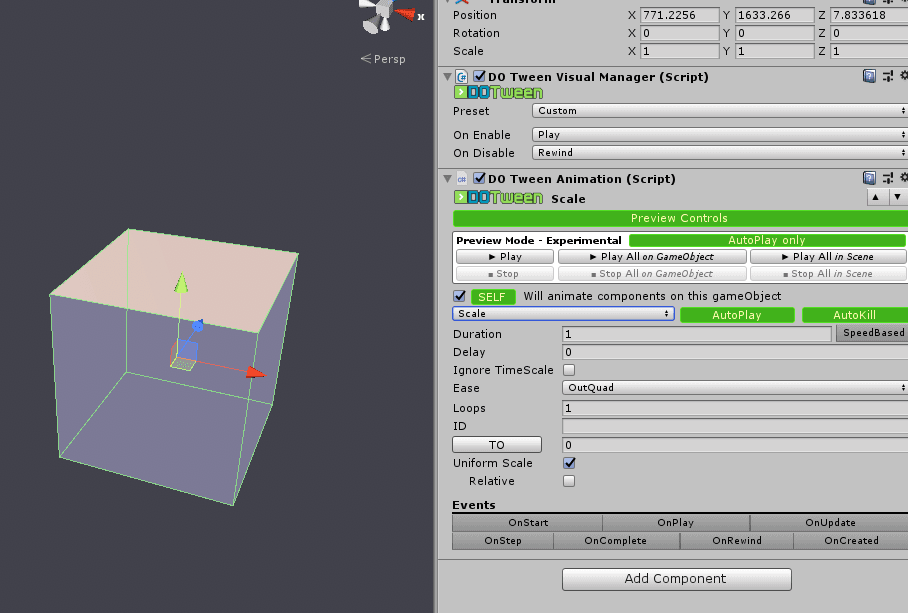Open the On Enable dropdown

pyautogui.click(x=719, y=135)
